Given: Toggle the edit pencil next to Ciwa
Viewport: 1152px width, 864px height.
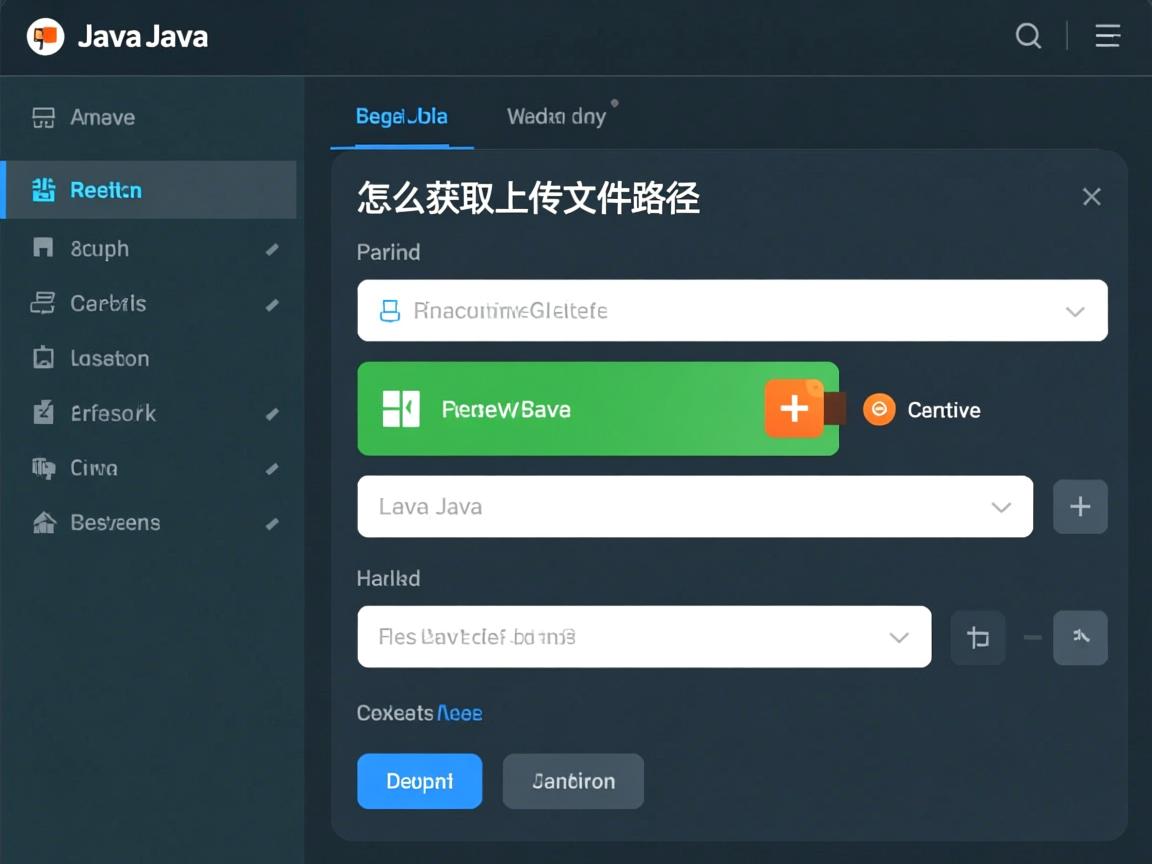Looking at the screenshot, I should tap(273, 468).
